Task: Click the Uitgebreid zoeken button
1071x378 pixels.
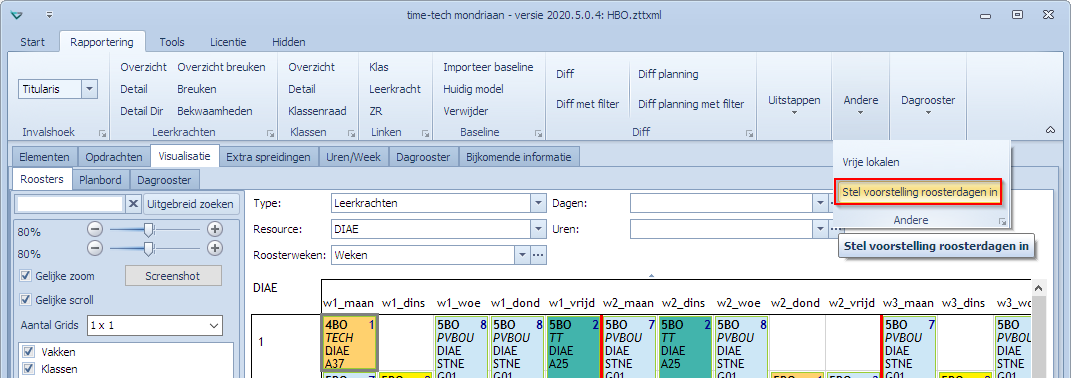Action: [191, 204]
